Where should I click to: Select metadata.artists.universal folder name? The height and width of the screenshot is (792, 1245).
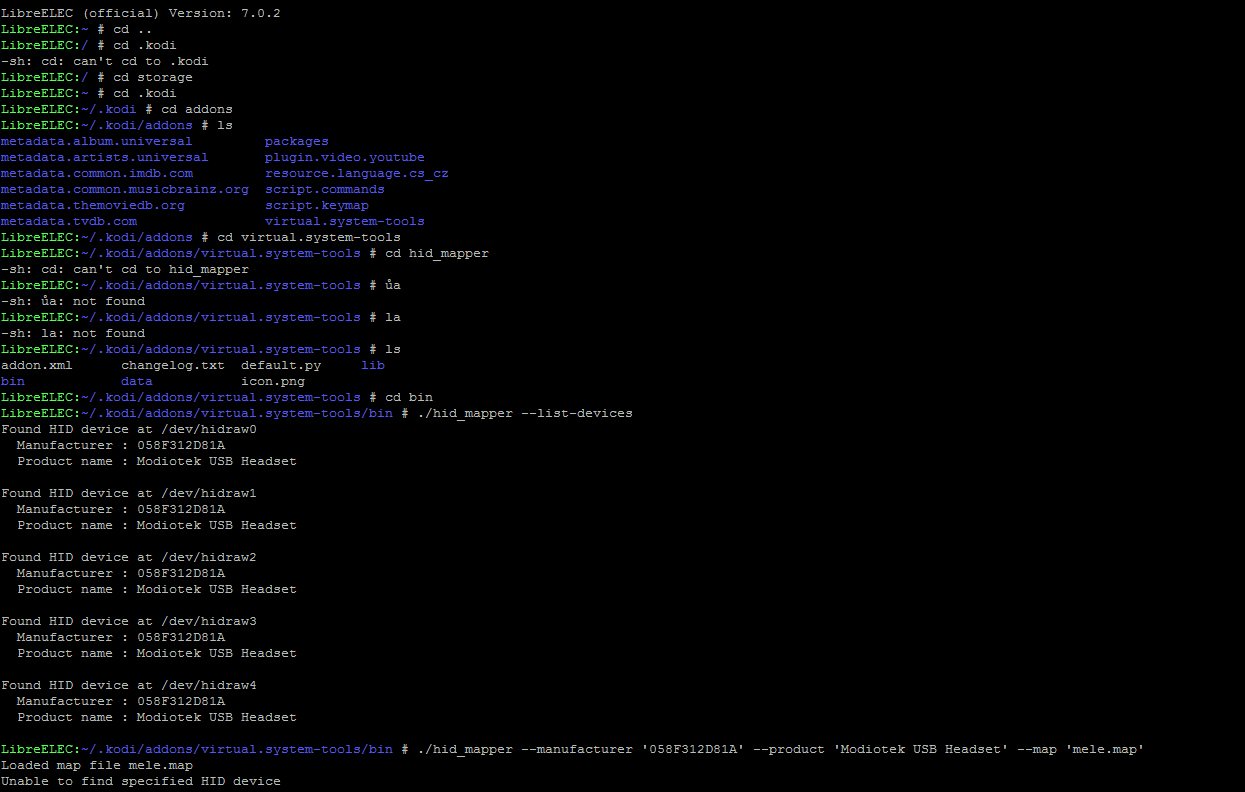(104, 157)
